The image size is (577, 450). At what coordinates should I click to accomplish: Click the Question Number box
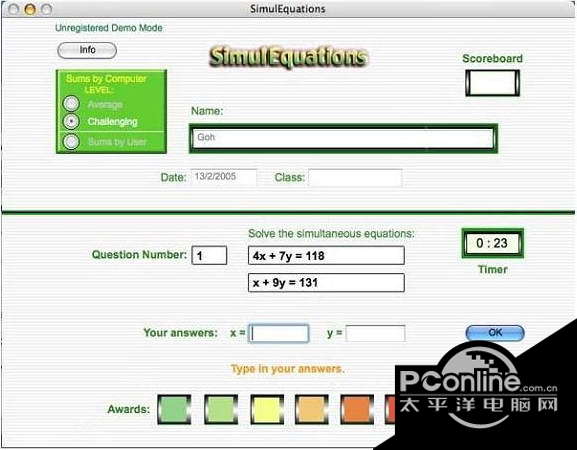pos(209,255)
